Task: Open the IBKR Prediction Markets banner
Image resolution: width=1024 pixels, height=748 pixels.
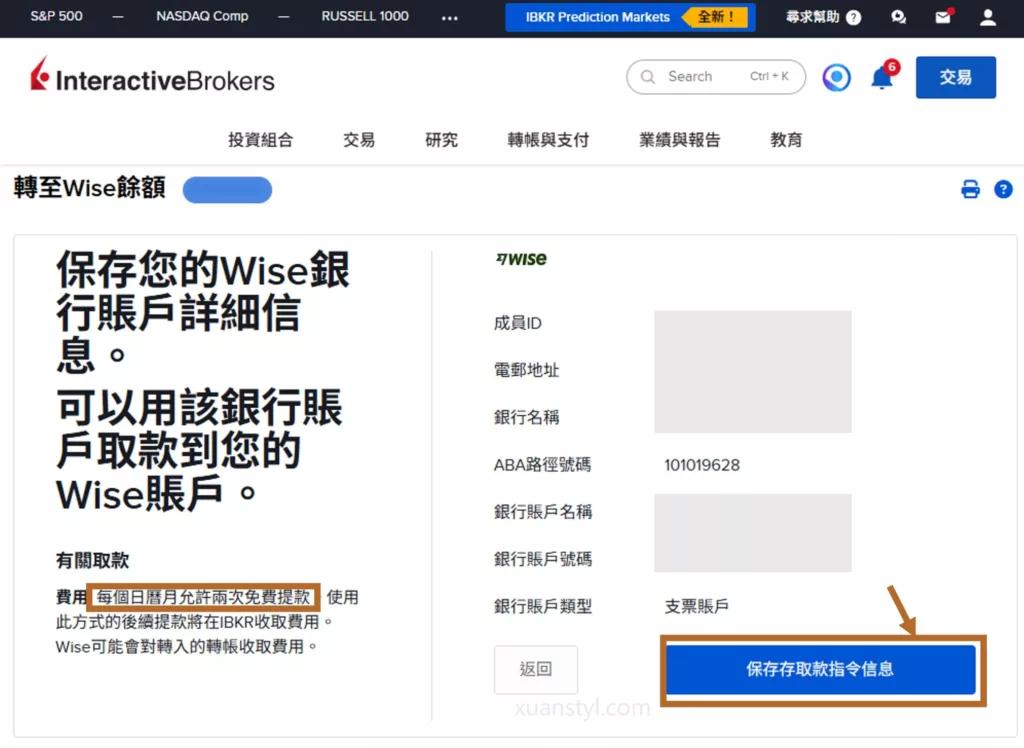Action: [x=630, y=17]
